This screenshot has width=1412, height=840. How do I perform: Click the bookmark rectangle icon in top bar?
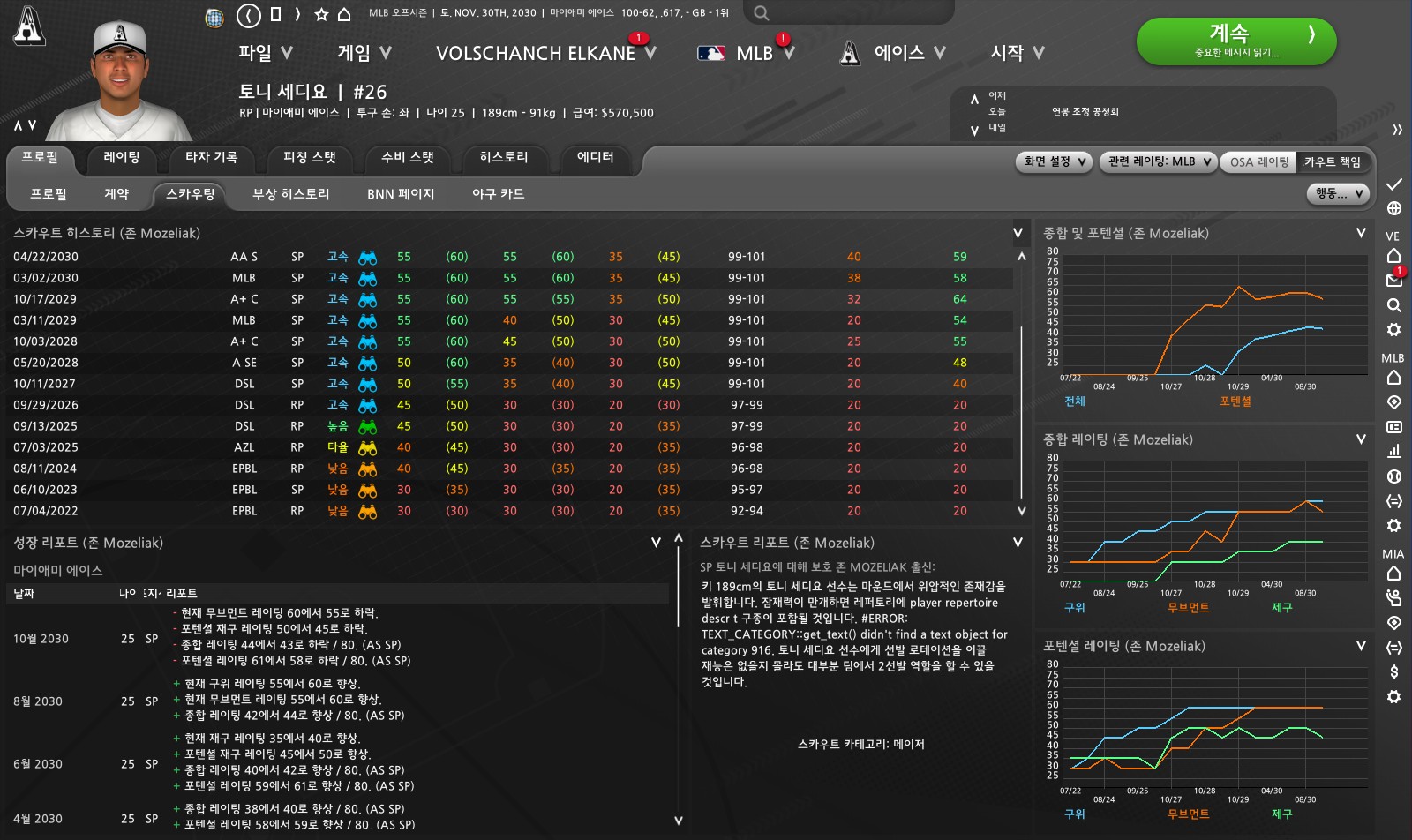pyautogui.click(x=275, y=14)
